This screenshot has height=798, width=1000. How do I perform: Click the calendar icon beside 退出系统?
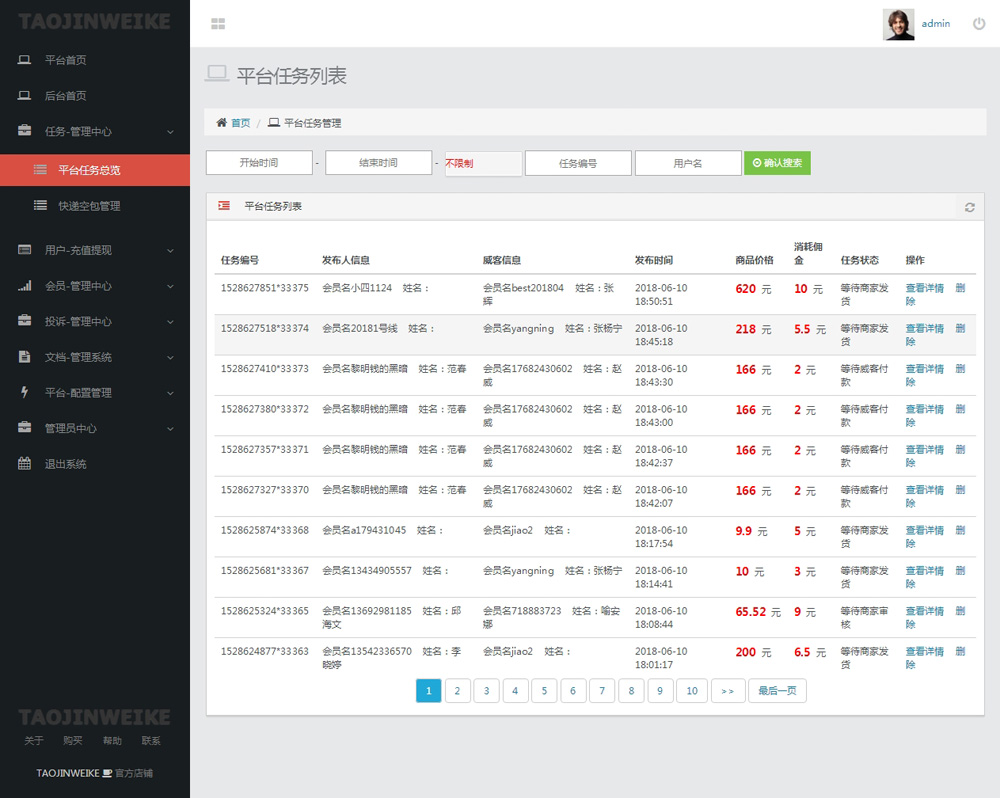(x=25, y=464)
